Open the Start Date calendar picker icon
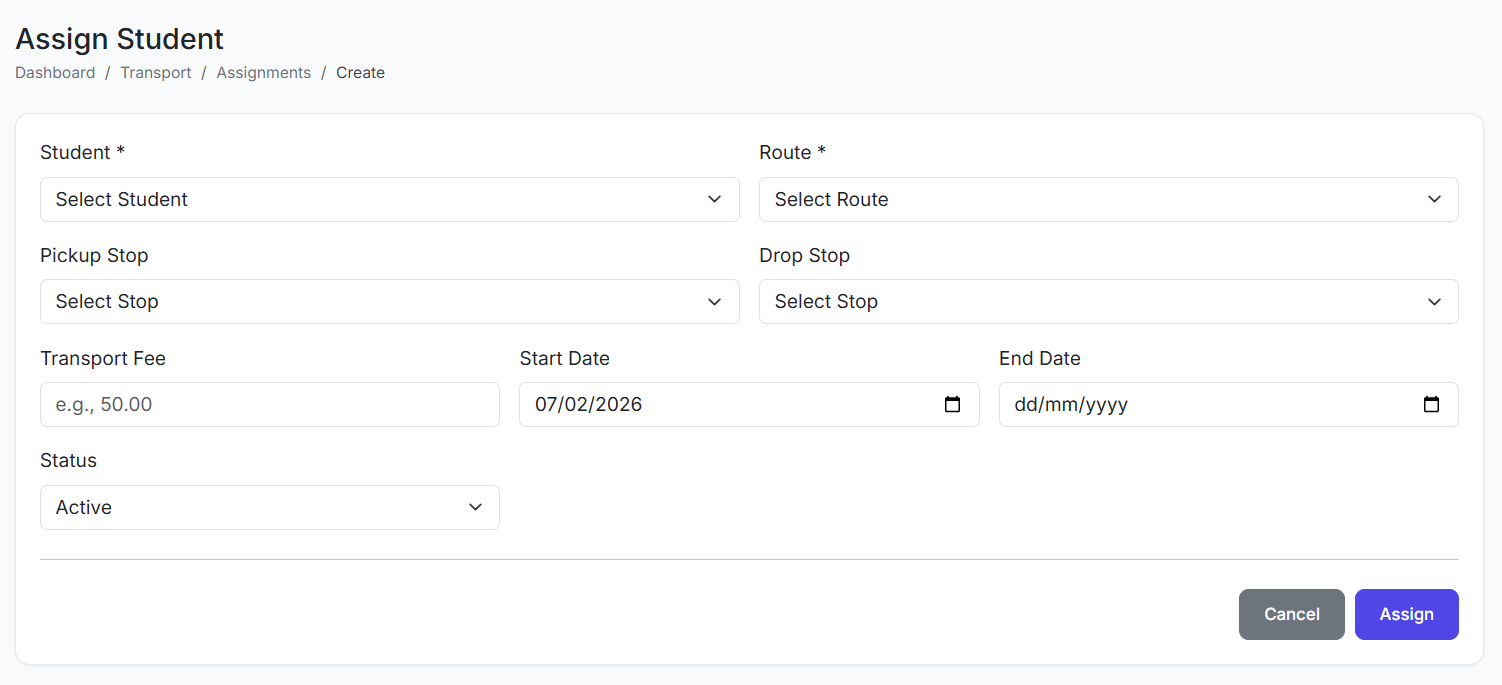This screenshot has height=685, width=1502. (x=952, y=405)
